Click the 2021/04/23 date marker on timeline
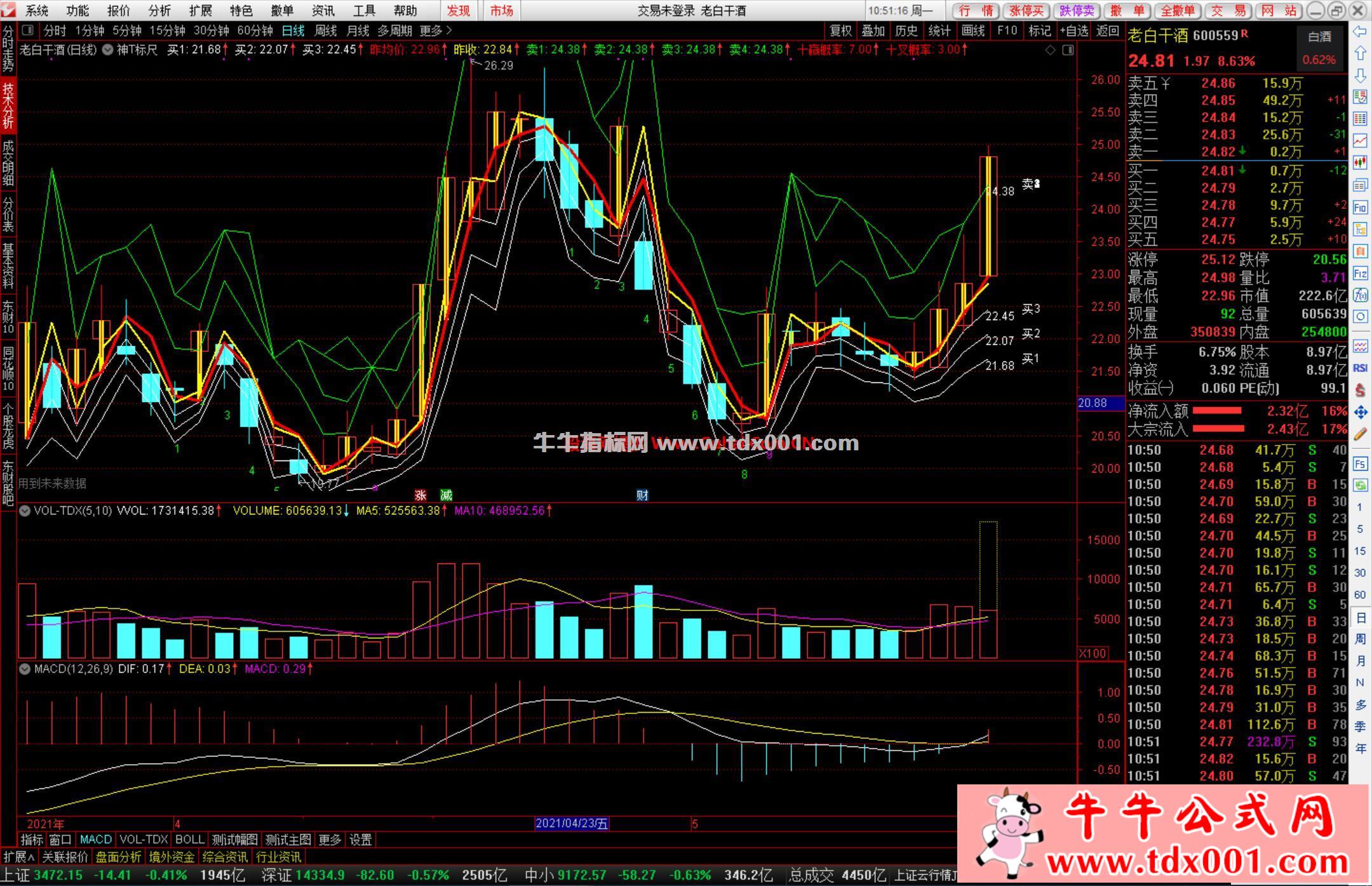Image resolution: width=1372 pixels, height=886 pixels. (571, 824)
